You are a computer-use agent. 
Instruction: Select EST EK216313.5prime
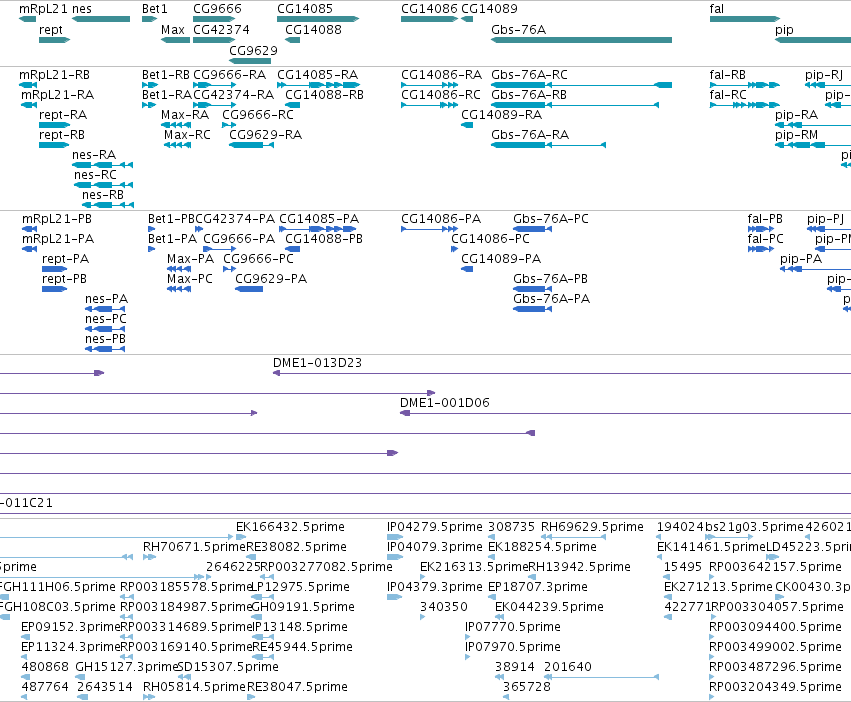pyautogui.click(x=474, y=567)
